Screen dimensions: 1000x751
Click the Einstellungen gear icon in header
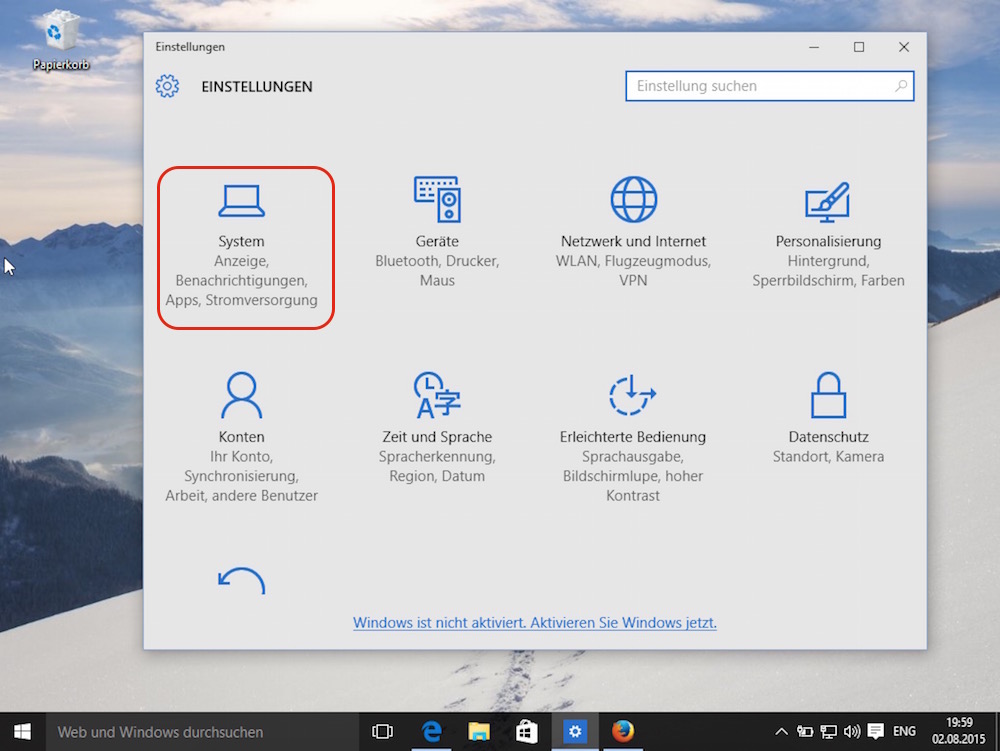point(167,86)
